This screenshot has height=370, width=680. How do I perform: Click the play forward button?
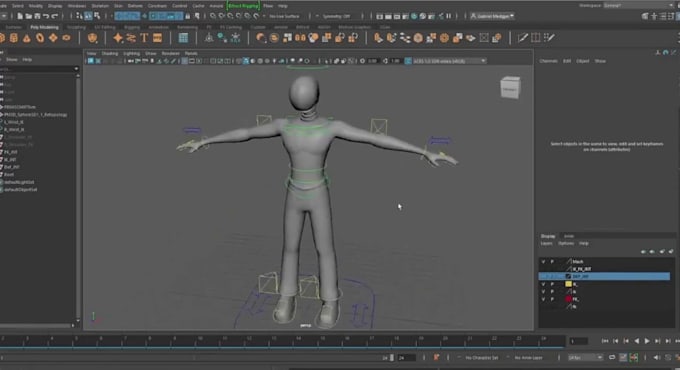[647, 341]
